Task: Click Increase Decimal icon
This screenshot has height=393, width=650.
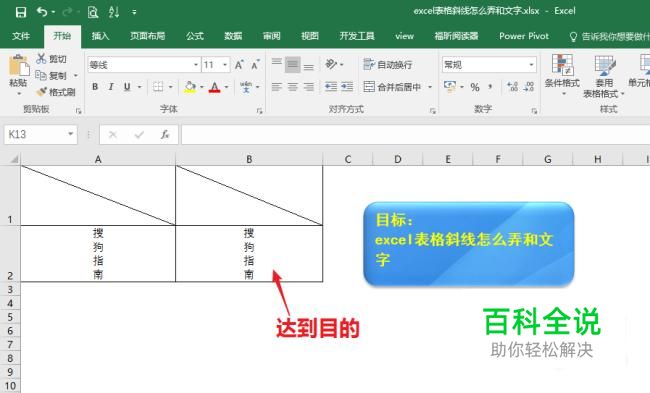Action: [x=512, y=87]
